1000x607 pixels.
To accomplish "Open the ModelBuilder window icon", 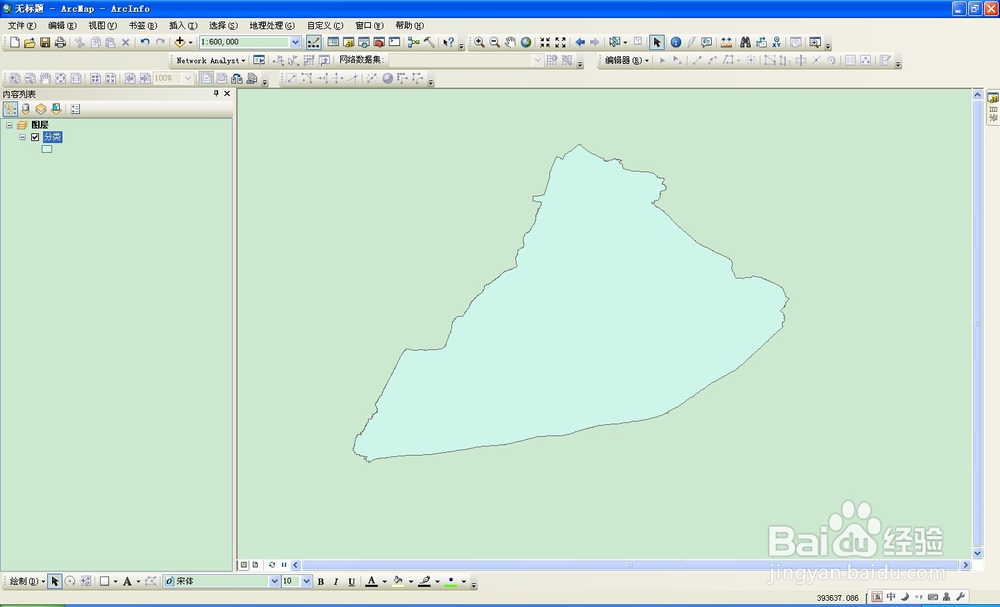I will click(x=413, y=42).
